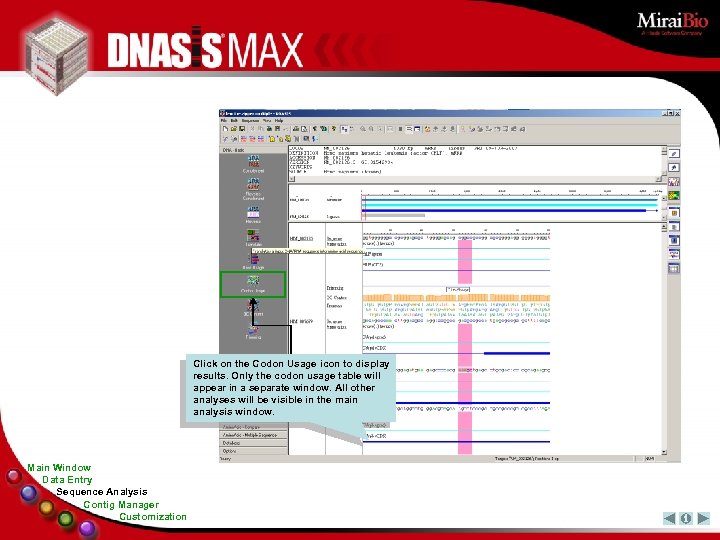Viewport: 720px width, 540px height.
Task: Go to Main Window section link
Action: click(x=59, y=467)
